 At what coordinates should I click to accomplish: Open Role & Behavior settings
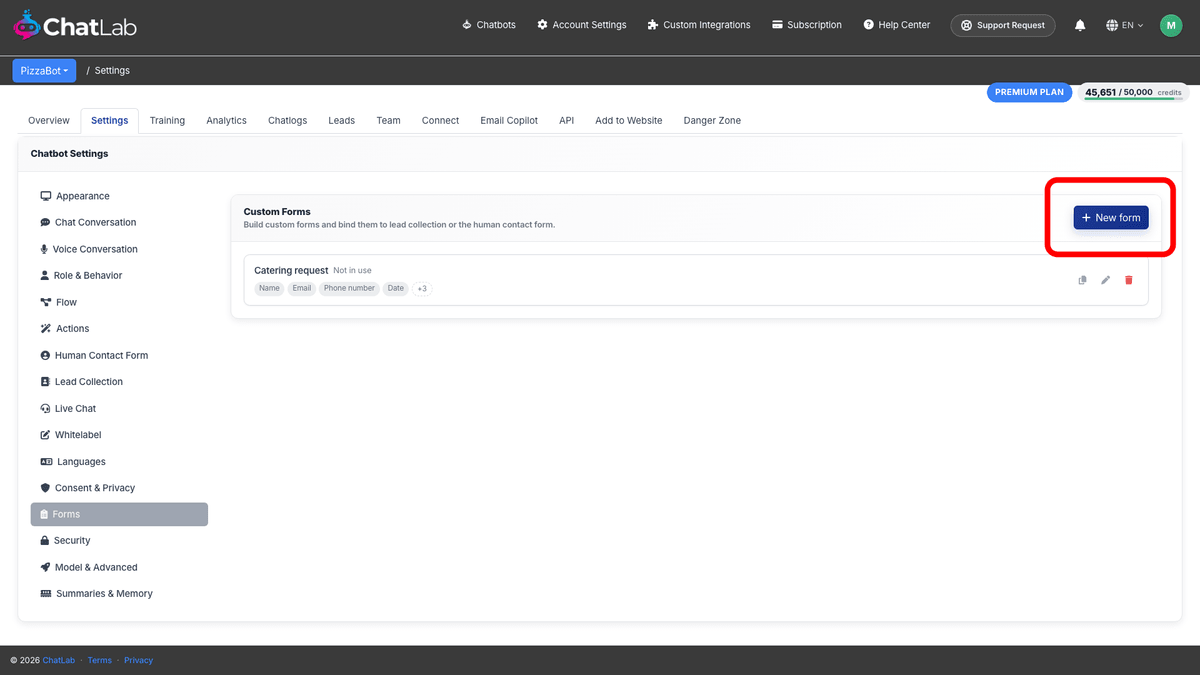119,275
